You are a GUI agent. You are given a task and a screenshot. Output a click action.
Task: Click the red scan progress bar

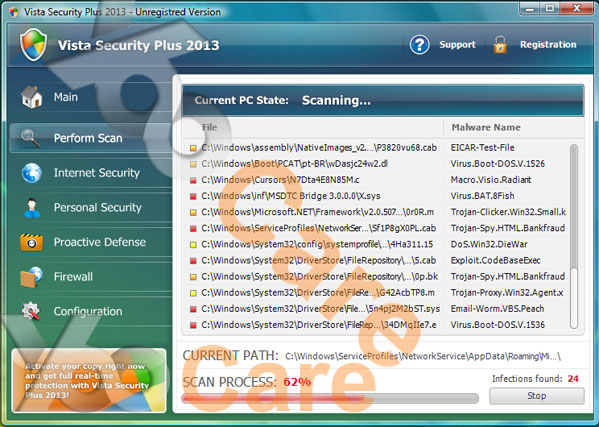point(330,398)
